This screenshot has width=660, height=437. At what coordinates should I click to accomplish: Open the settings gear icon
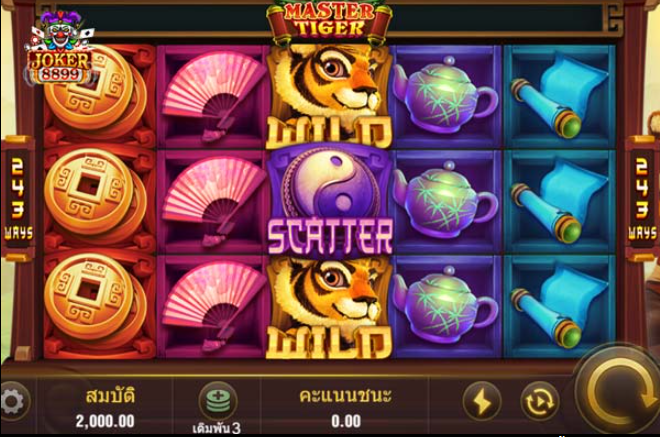pyautogui.click(x=15, y=402)
